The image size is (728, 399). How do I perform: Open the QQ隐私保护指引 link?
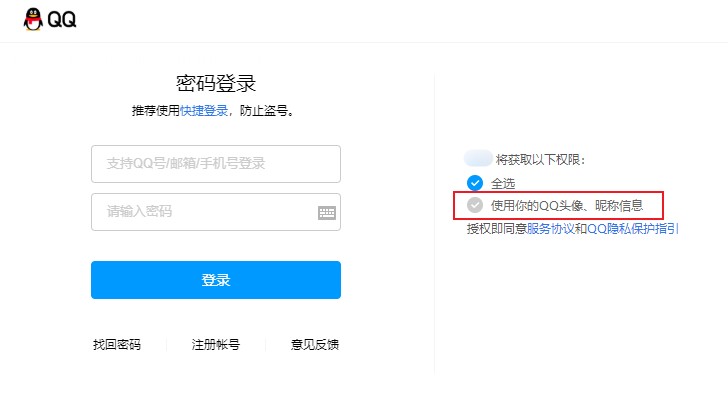click(x=633, y=229)
